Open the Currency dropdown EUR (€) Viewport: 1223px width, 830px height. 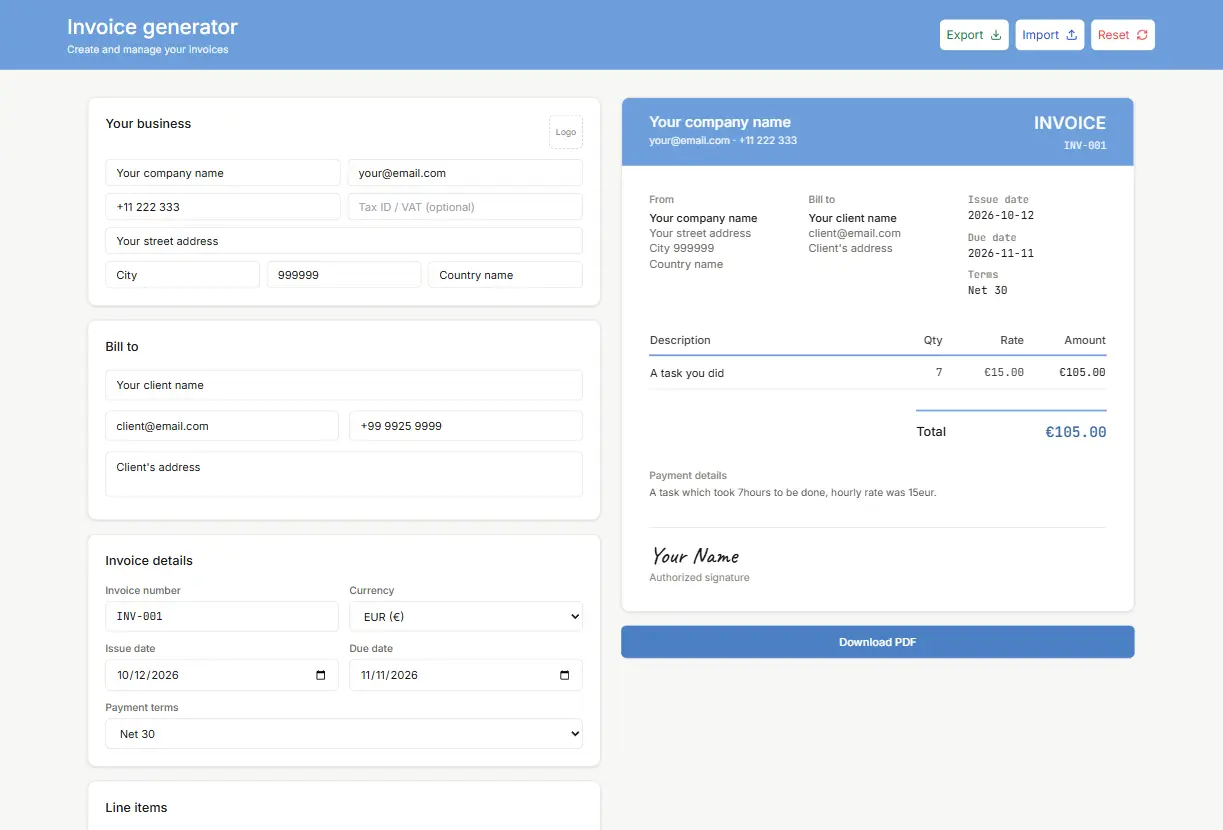466,616
